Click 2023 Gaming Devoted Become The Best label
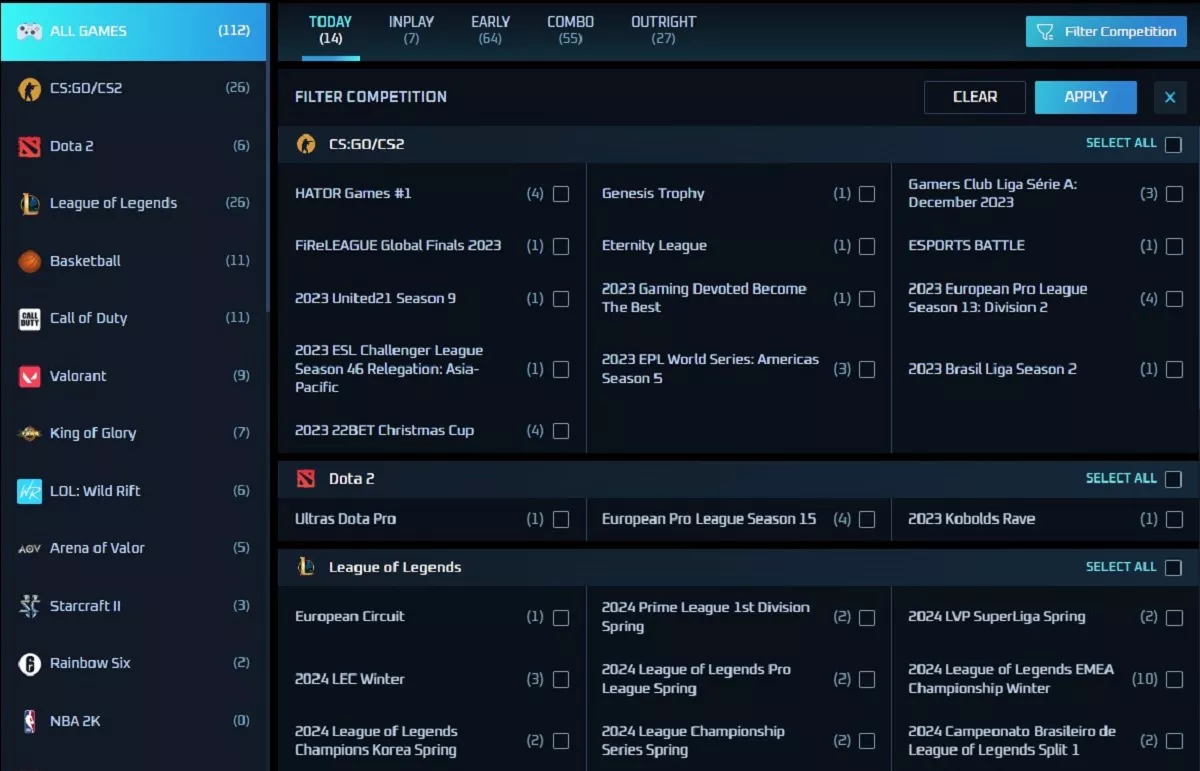1200x771 pixels. (x=704, y=298)
